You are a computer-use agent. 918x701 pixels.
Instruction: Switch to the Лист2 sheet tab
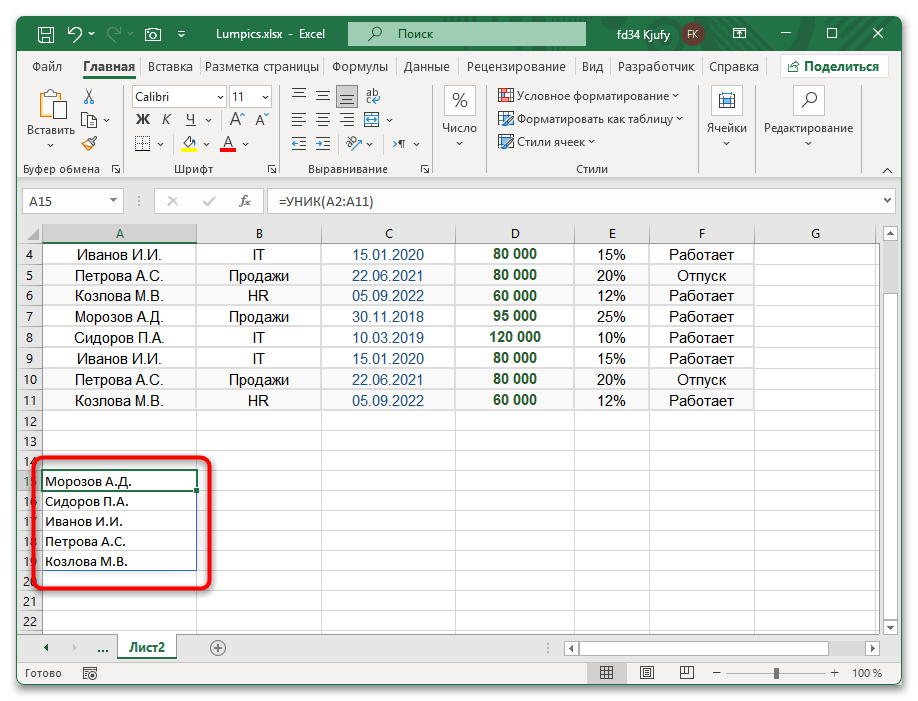[x=146, y=647]
